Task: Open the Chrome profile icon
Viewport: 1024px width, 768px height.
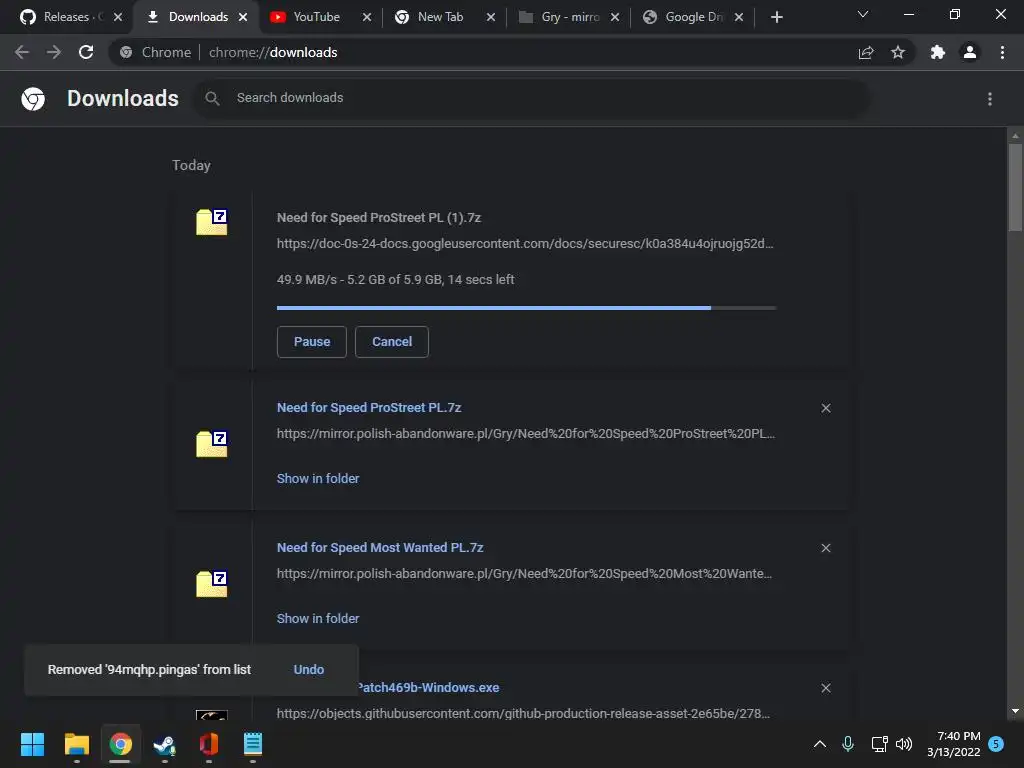Action: [x=970, y=52]
